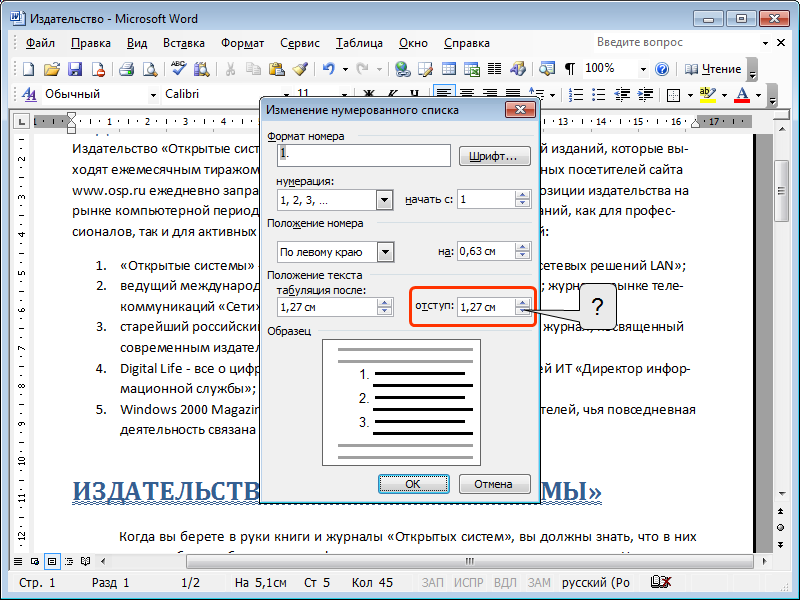Open the font color dropdown arrow
The width and height of the screenshot is (800, 600).
click(x=758, y=95)
